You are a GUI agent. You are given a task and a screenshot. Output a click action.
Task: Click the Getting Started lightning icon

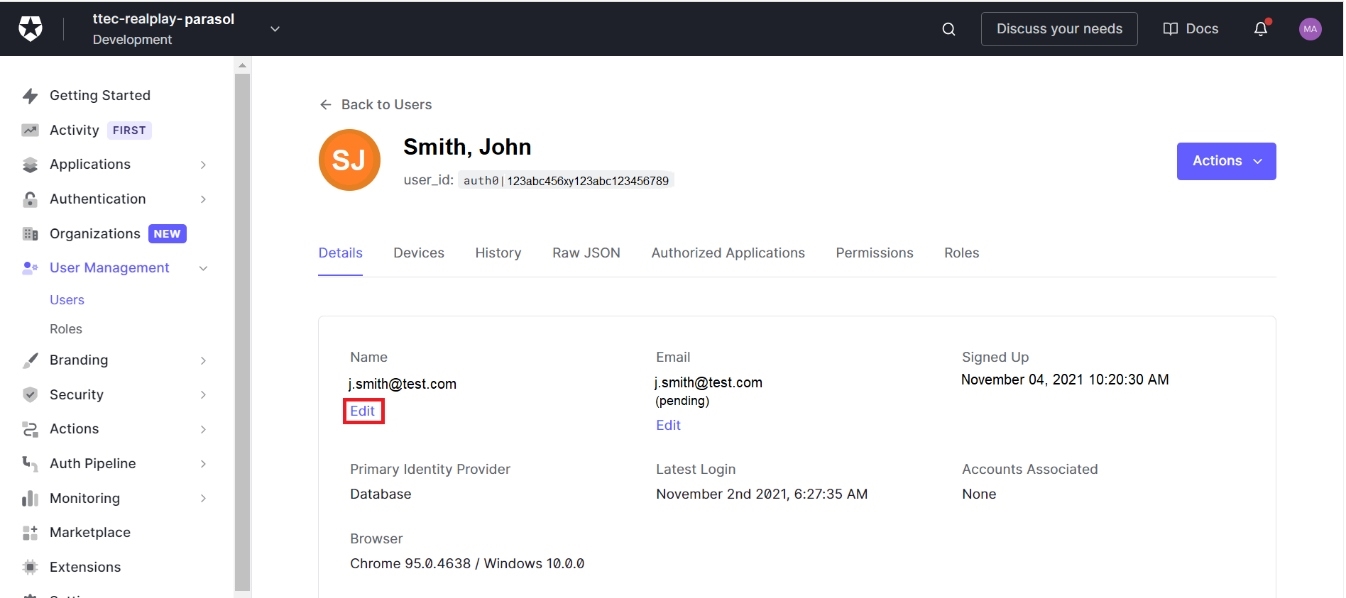30,96
